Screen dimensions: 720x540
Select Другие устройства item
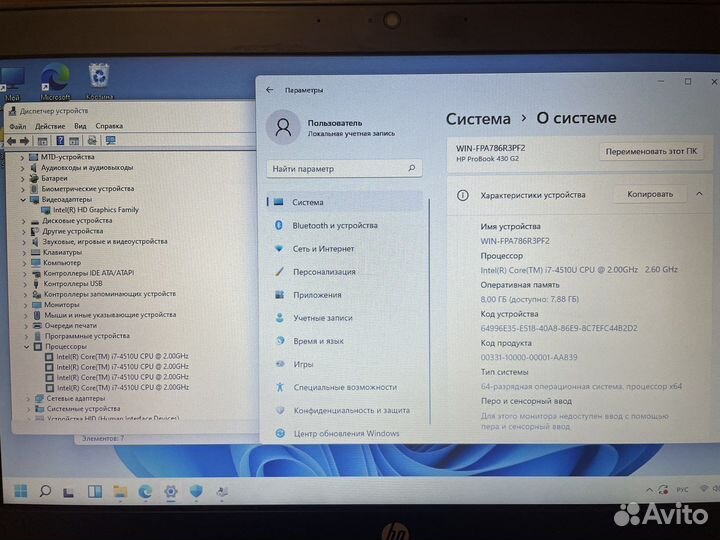(73, 231)
